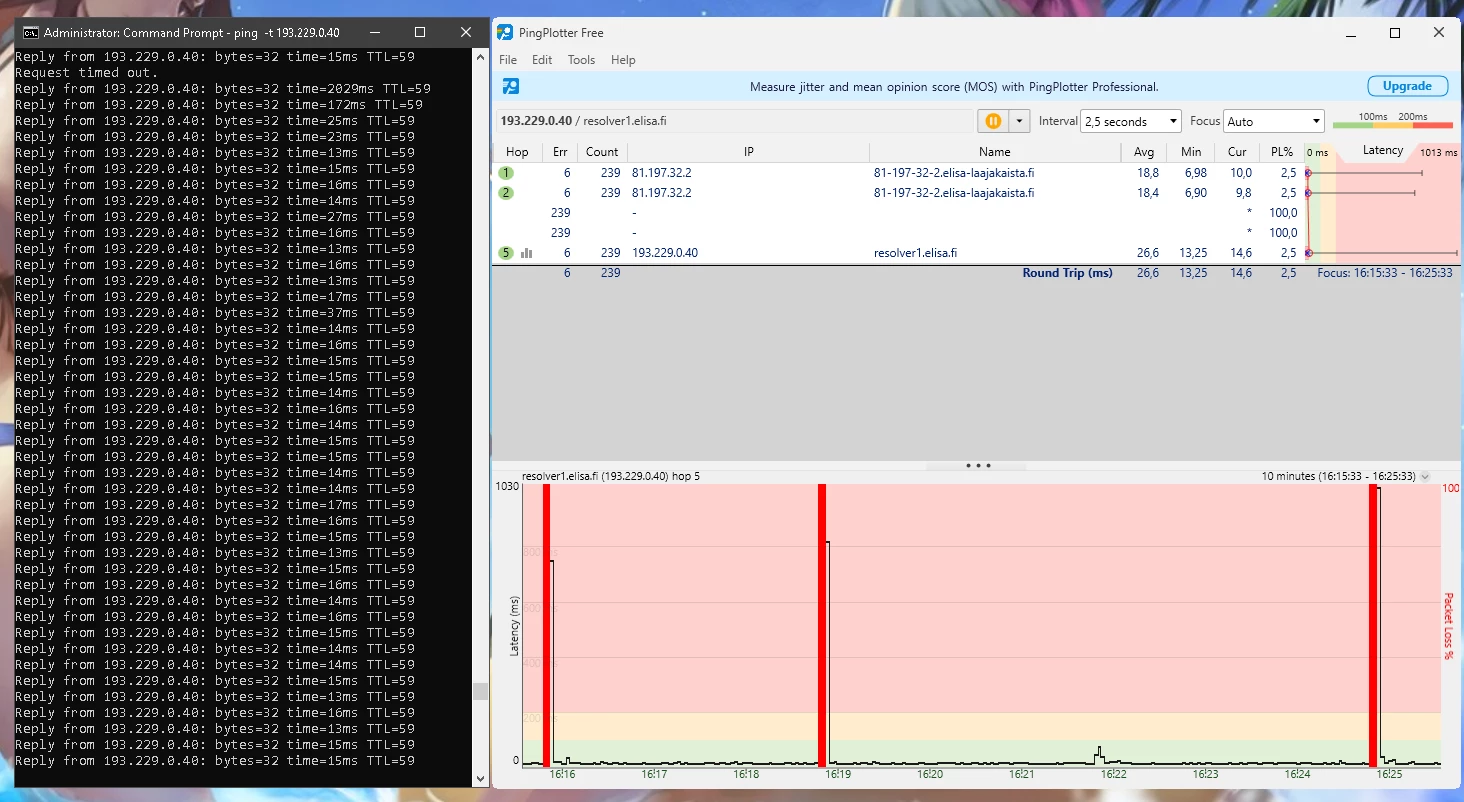Image resolution: width=1464 pixels, height=802 pixels.
Task: Click the red packet loss bar near 16:25
Action: (x=1374, y=625)
